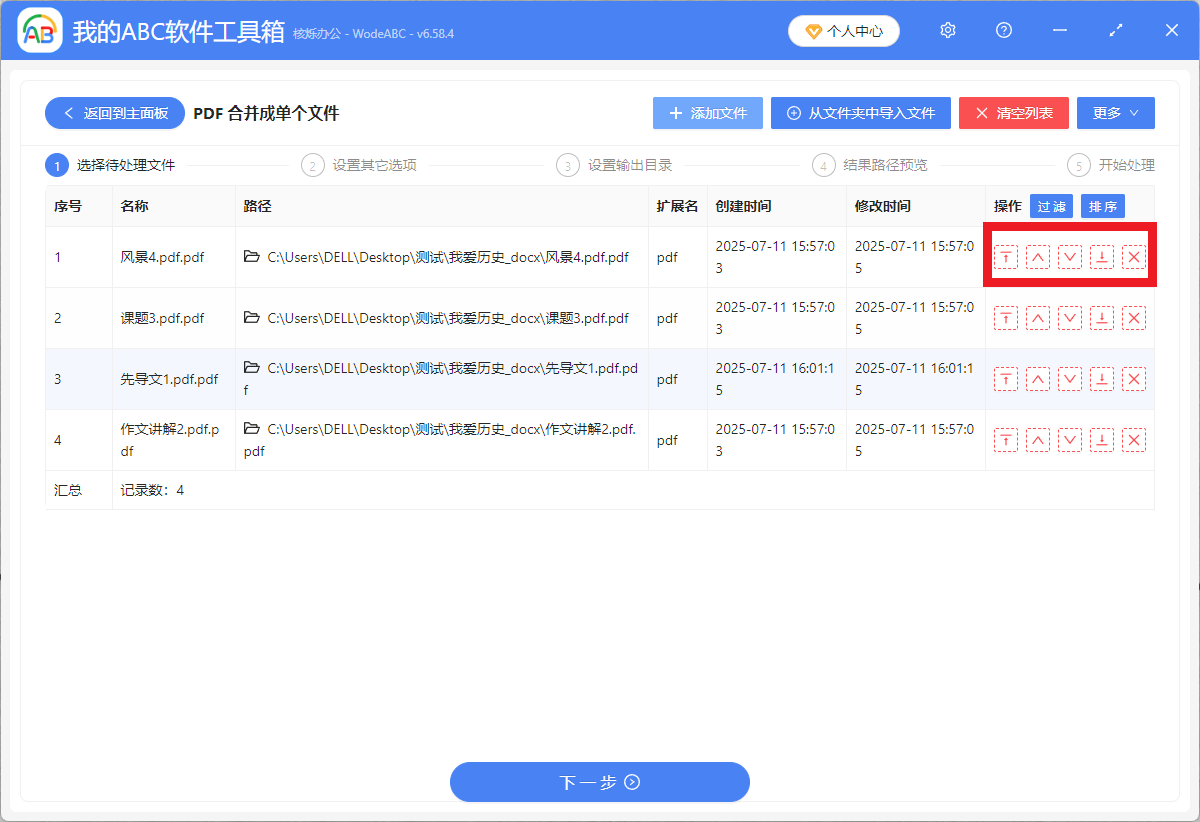Image resolution: width=1200 pixels, height=822 pixels.
Task: Proceed by clicking 下一步
Action: [599, 782]
